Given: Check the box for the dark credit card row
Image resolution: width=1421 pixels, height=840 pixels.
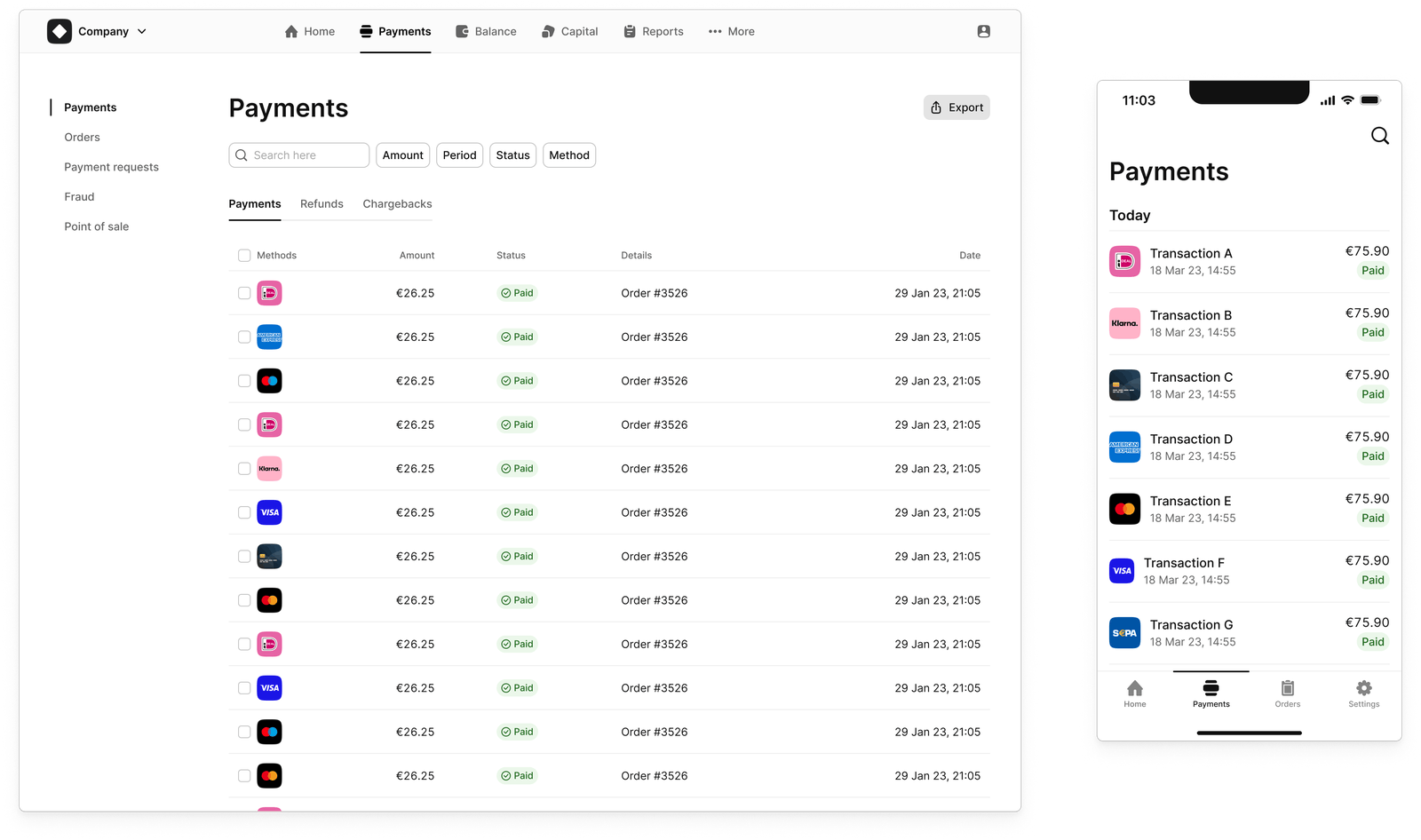Looking at the screenshot, I should tap(244, 557).
